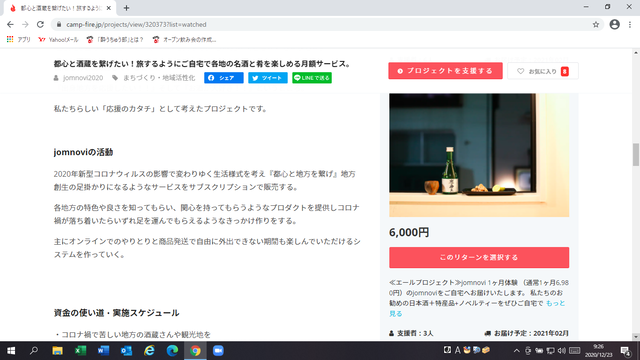The height and width of the screenshot is (360, 640).
Task: Open the Windows Start menu
Action: pos(11,351)
